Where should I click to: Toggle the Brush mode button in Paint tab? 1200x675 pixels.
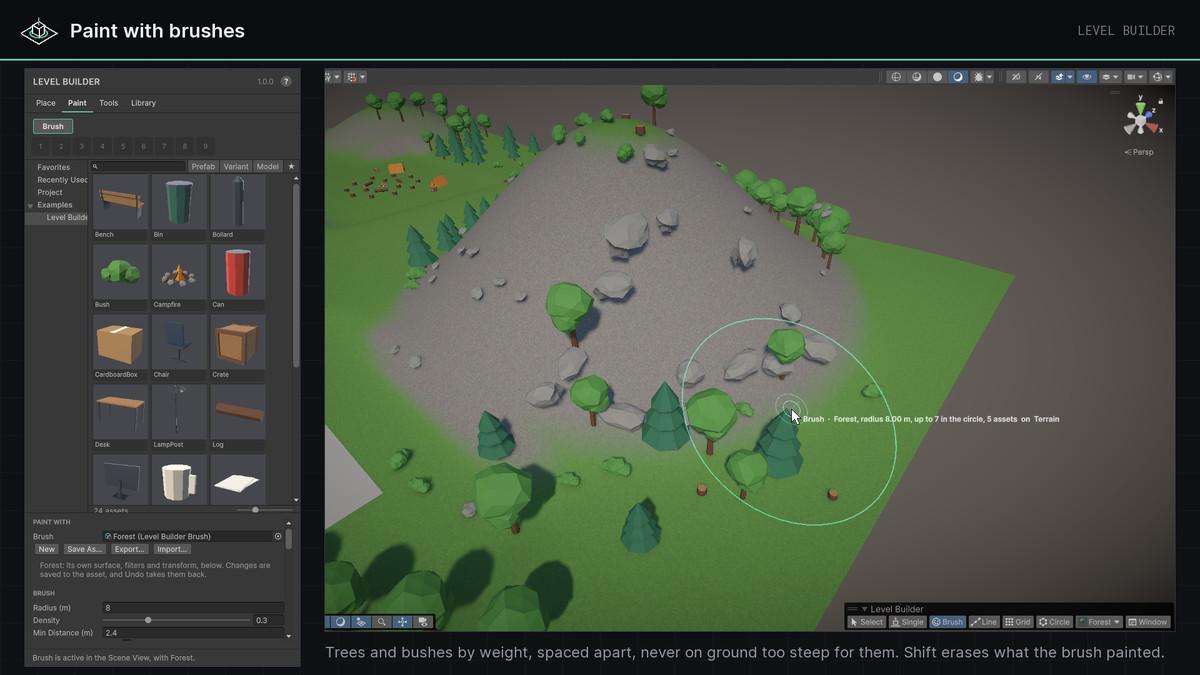pos(53,126)
